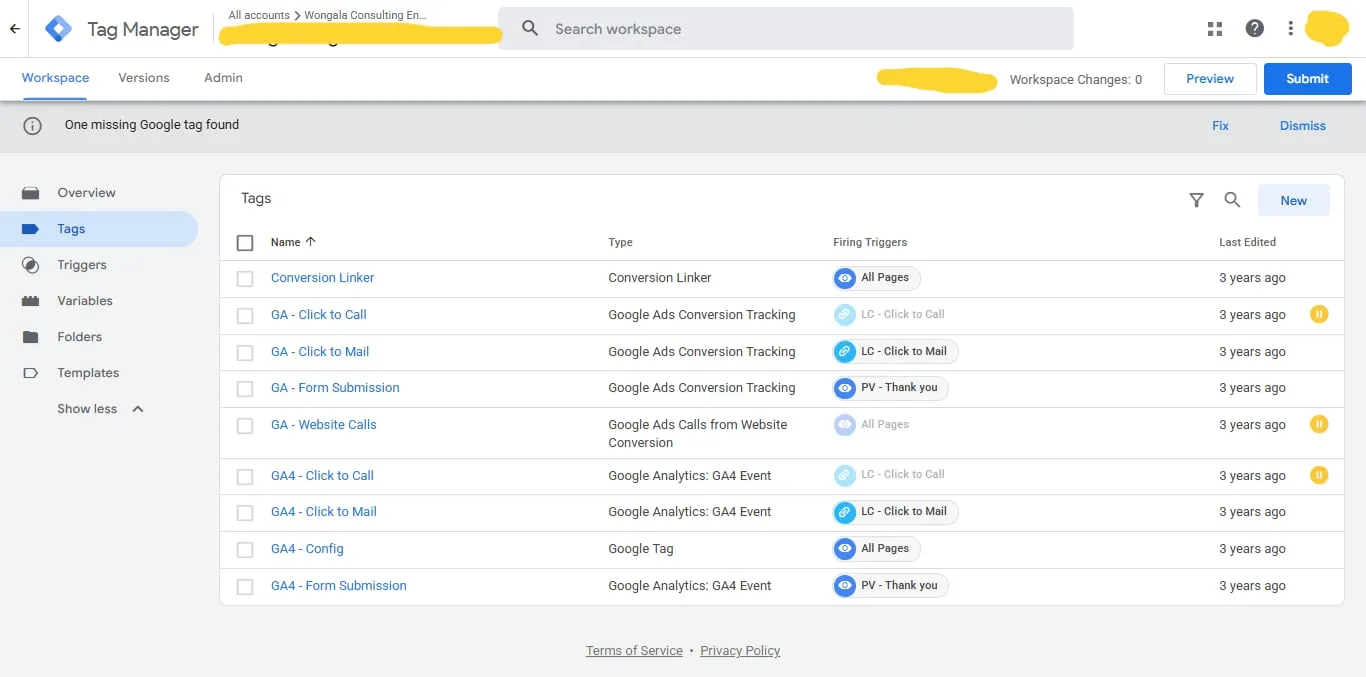Screen dimensions: 1366x677
Task: Check the GA - Form Submission checkbox
Action: (245, 388)
